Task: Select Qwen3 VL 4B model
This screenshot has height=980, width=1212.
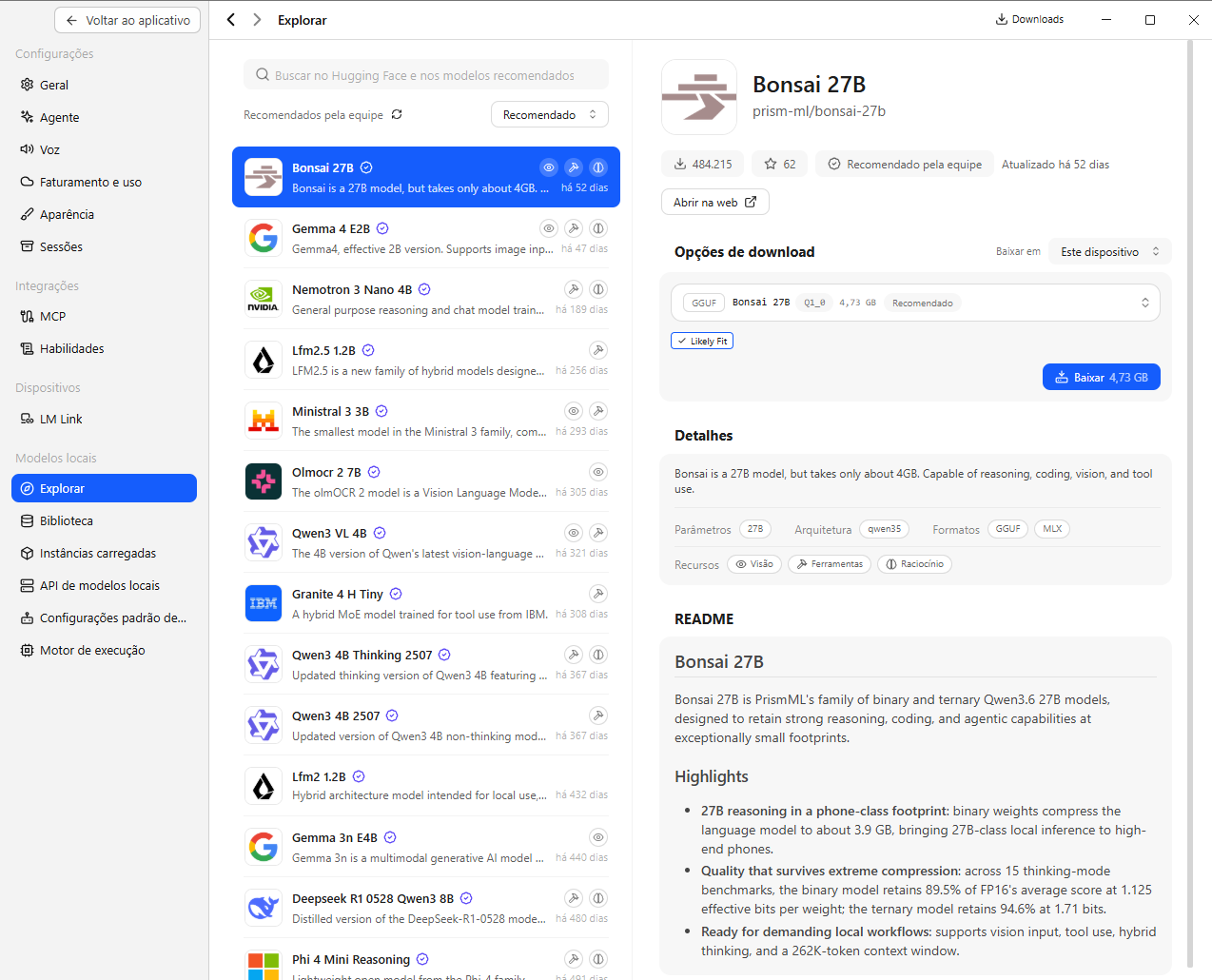Action: point(426,542)
